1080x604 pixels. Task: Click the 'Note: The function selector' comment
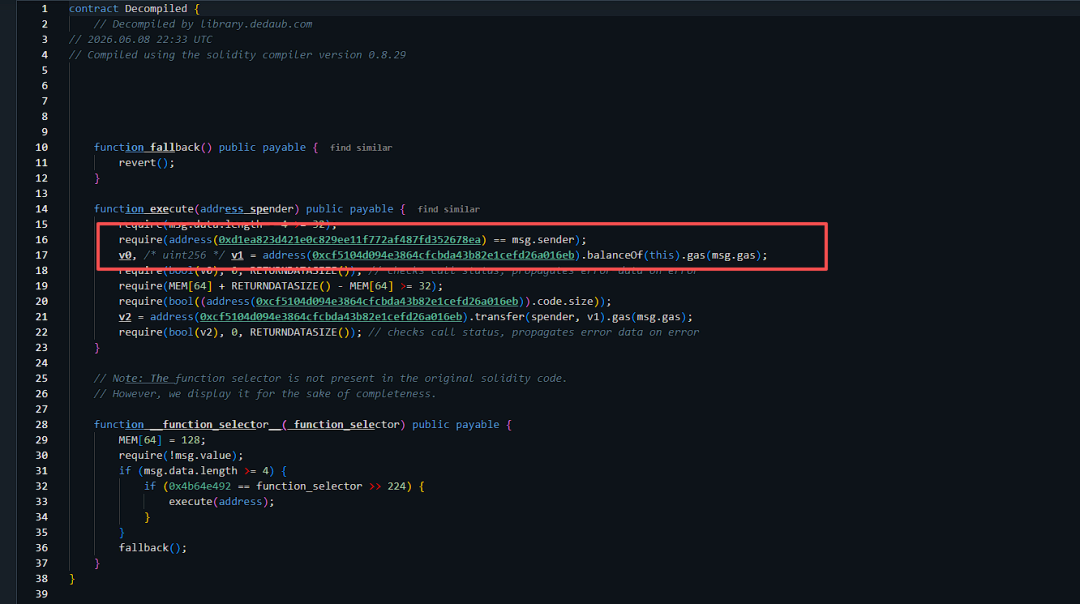330,378
